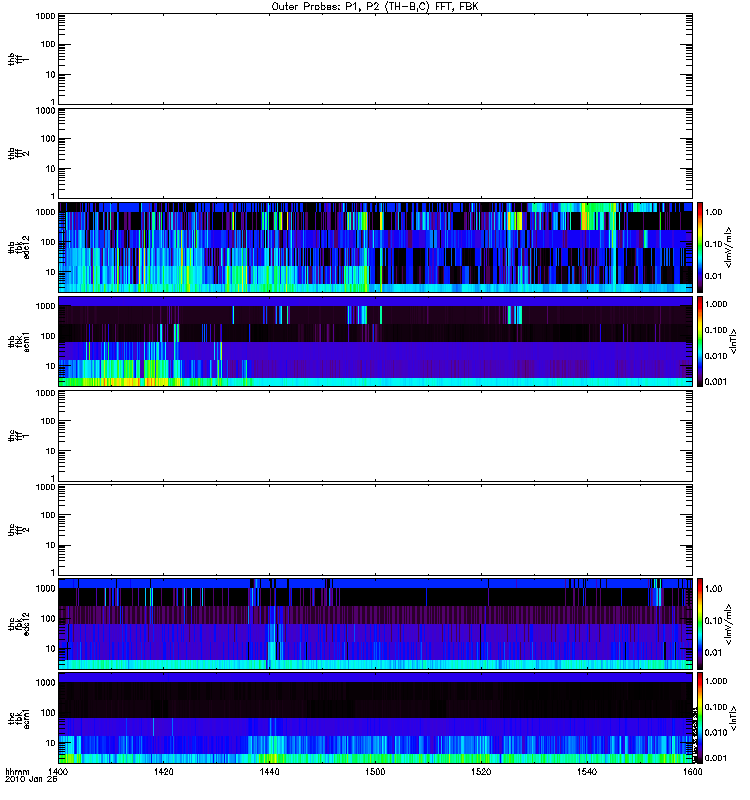Click the '<|nT|>' label beside thb scm1 color bar

pos(734,341)
